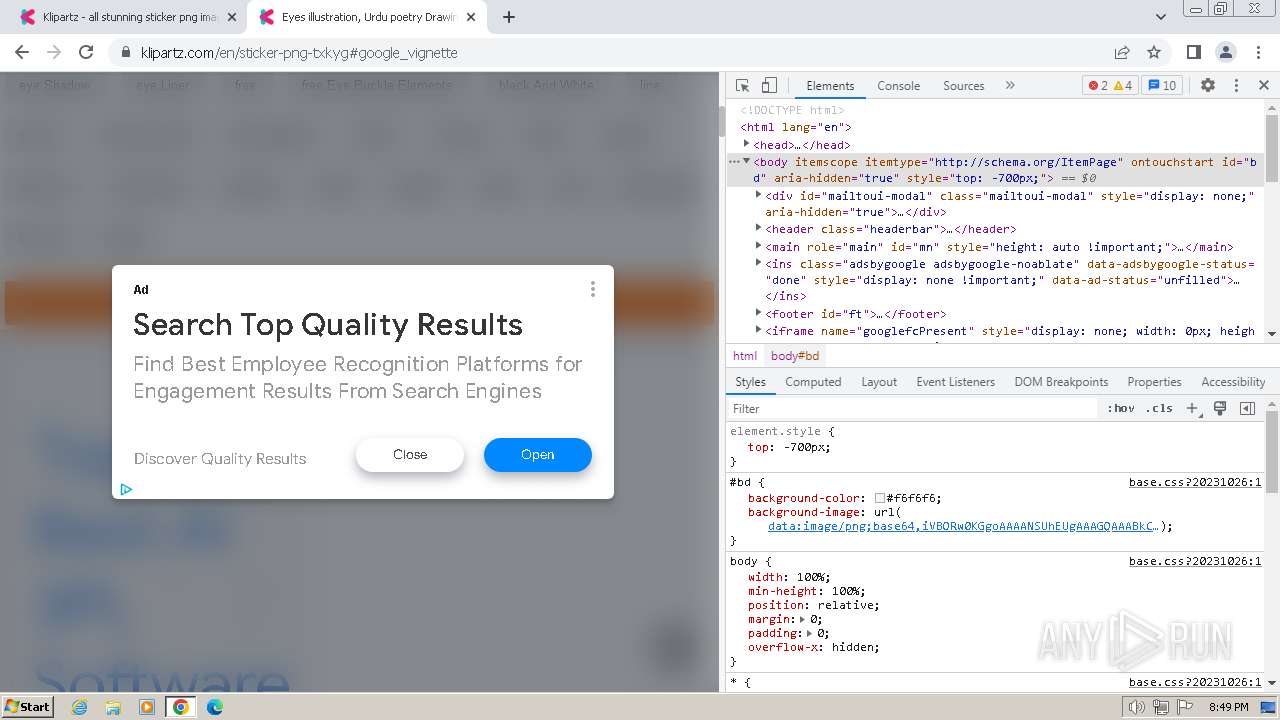The height and width of the screenshot is (720, 1280).
Task: Expand the googlefcPresent iframe node
Action: click(x=758, y=330)
